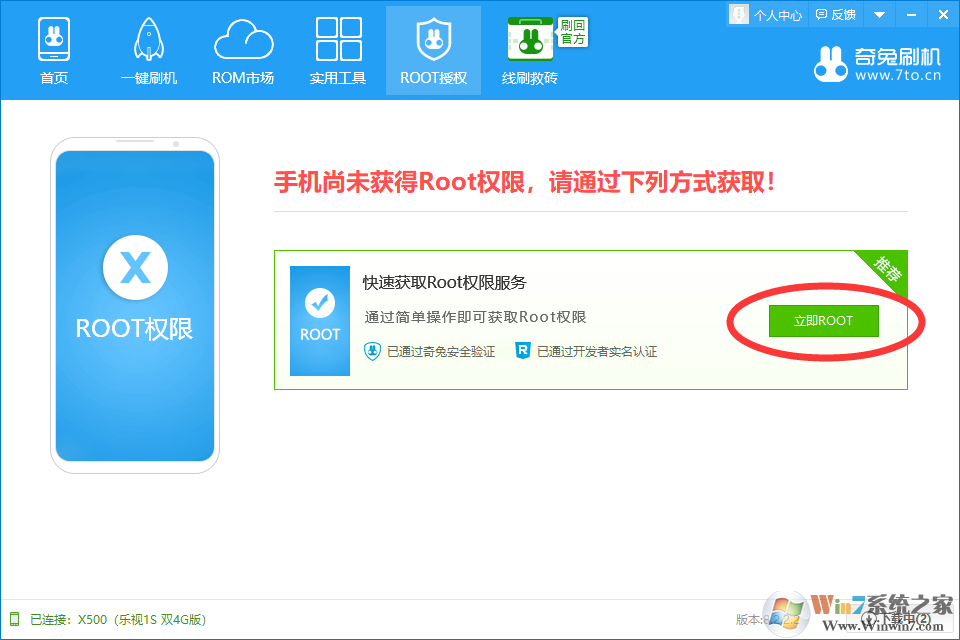Open 线刷救砖 rescue tab

530,51
